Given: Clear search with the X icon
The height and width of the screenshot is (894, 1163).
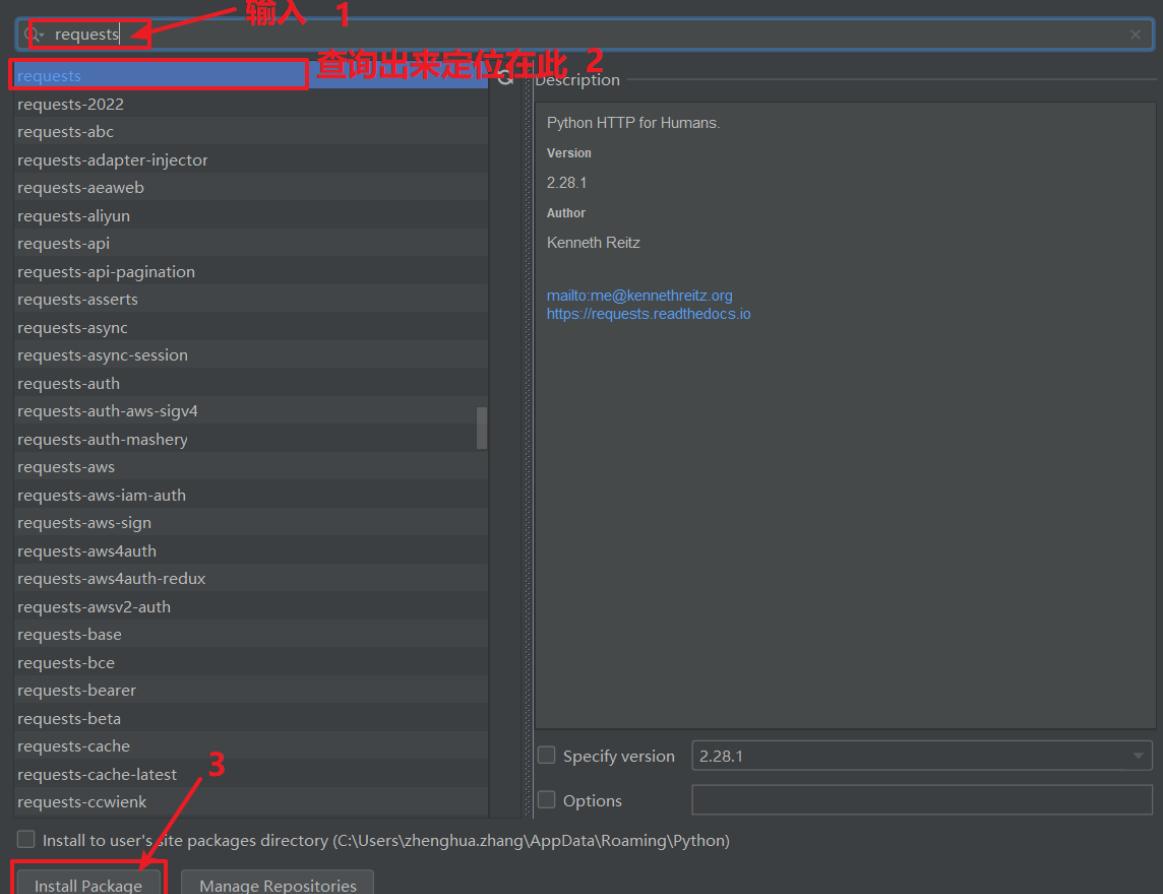Looking at the screenshot, I should point(1134,35).
